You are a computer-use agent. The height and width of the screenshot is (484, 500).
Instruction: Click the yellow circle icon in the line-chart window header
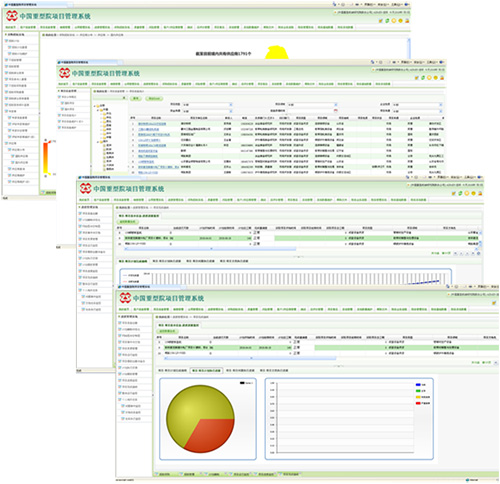coord(467,193)
